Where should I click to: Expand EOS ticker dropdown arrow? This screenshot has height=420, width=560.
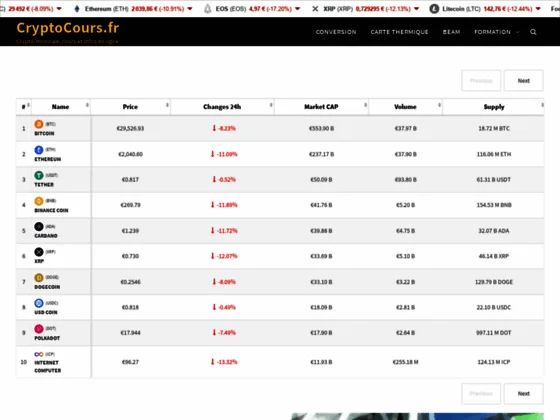(298, 9)
